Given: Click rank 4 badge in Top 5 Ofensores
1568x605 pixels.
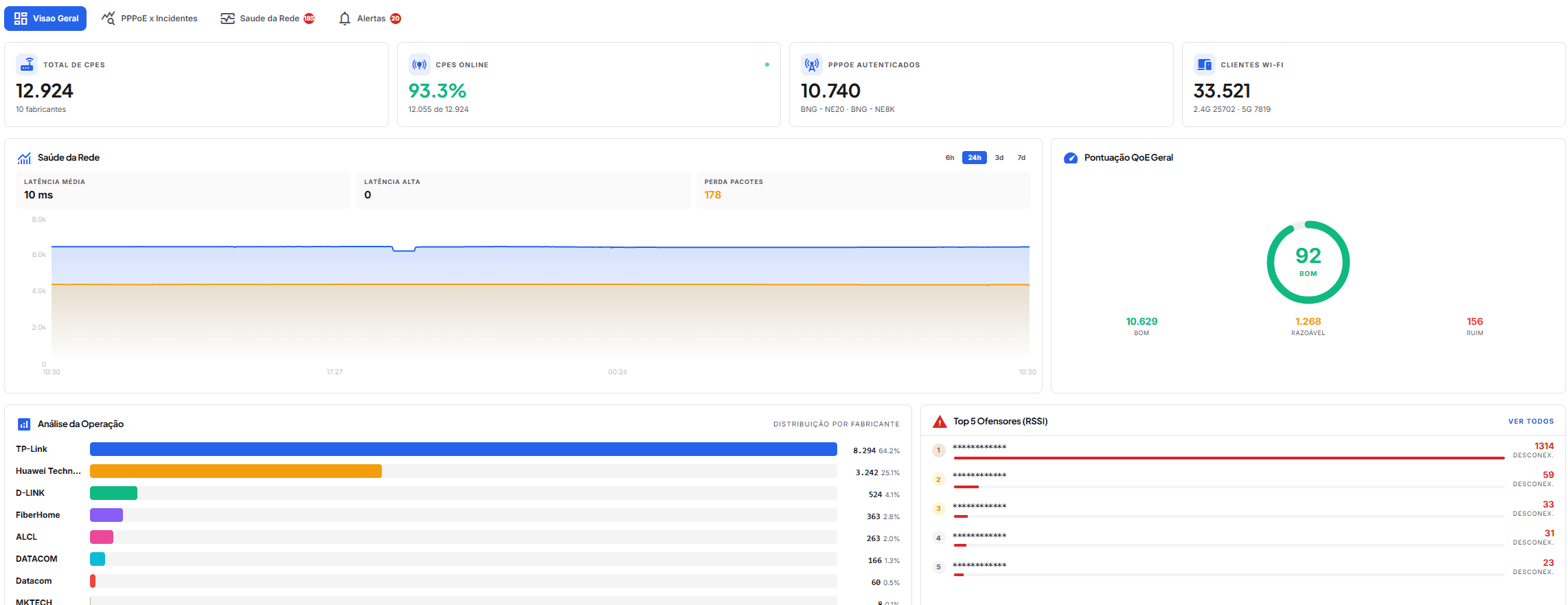Looking at the screenshot, I should 939,538.
